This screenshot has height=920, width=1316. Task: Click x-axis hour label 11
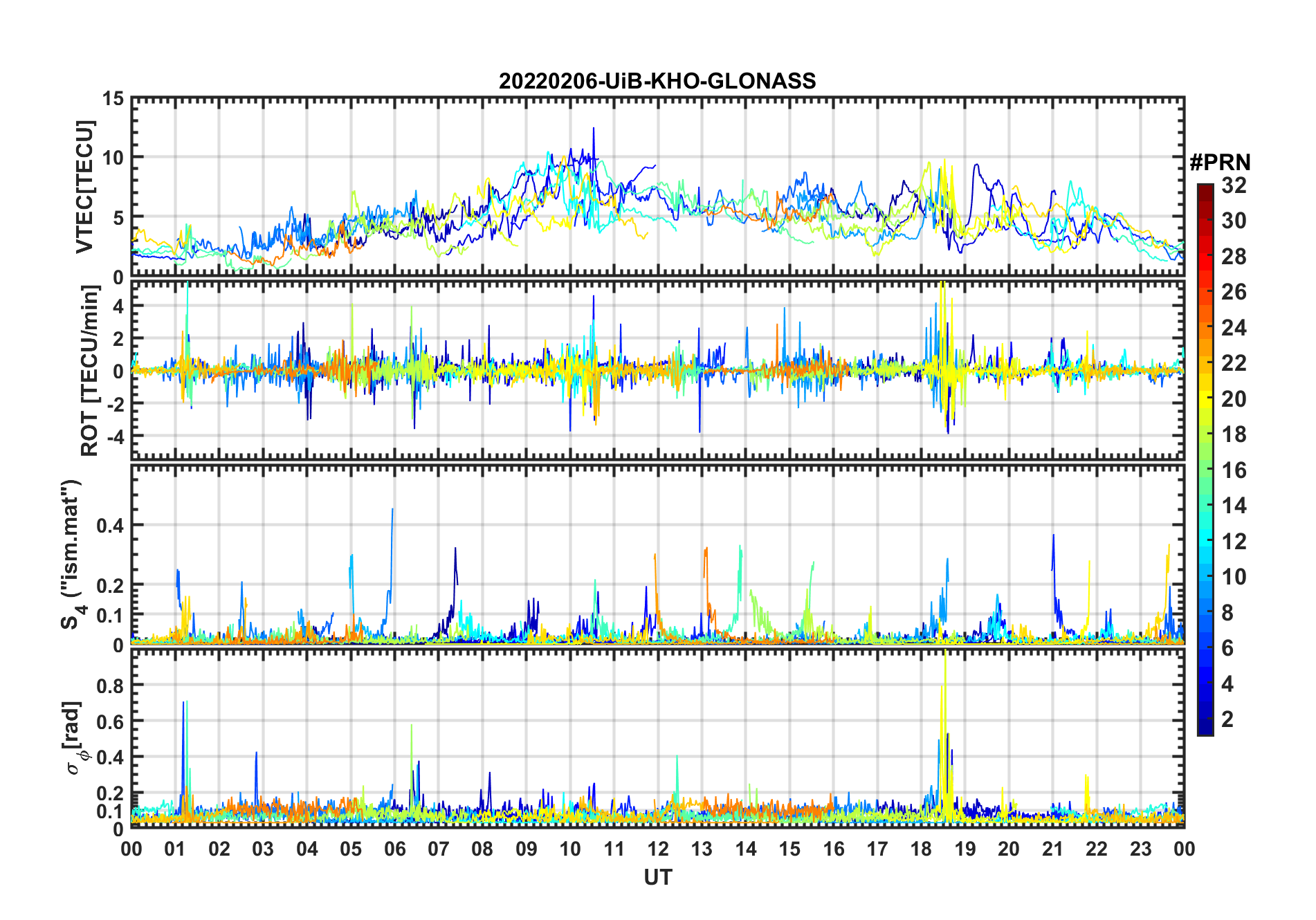tap(614, 849)
